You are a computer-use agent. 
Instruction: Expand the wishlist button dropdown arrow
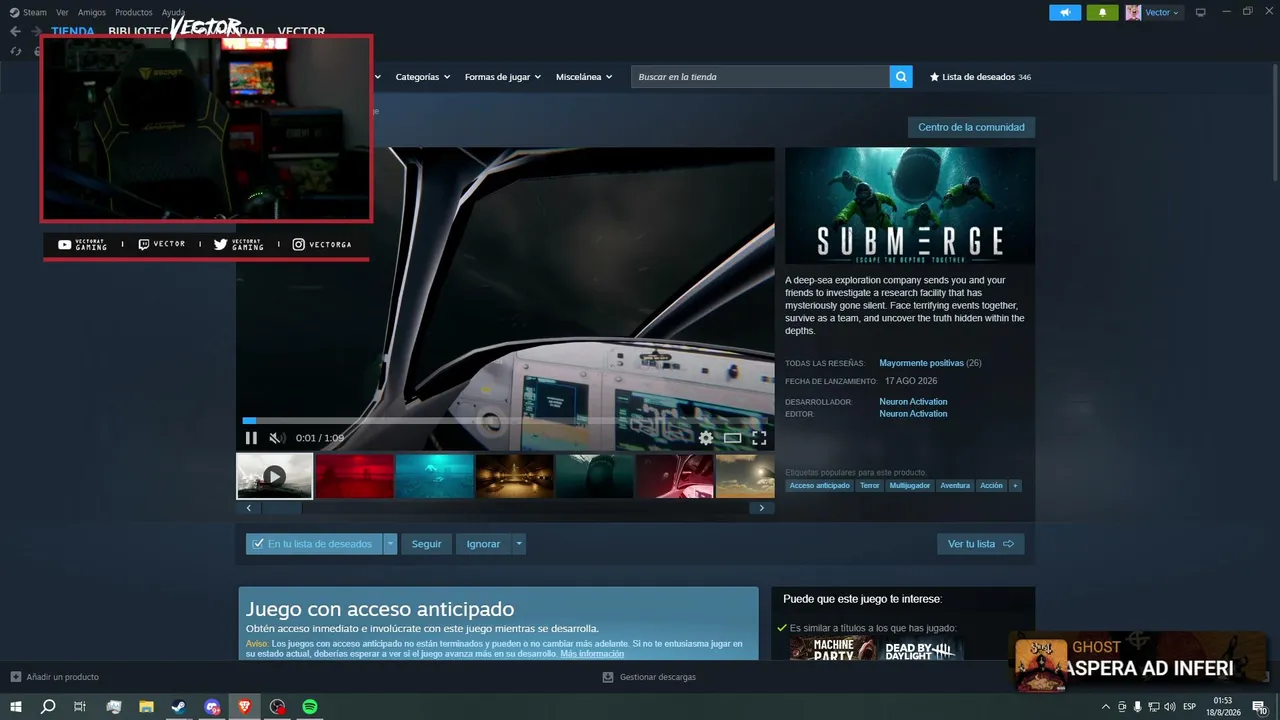coord(391,544)
